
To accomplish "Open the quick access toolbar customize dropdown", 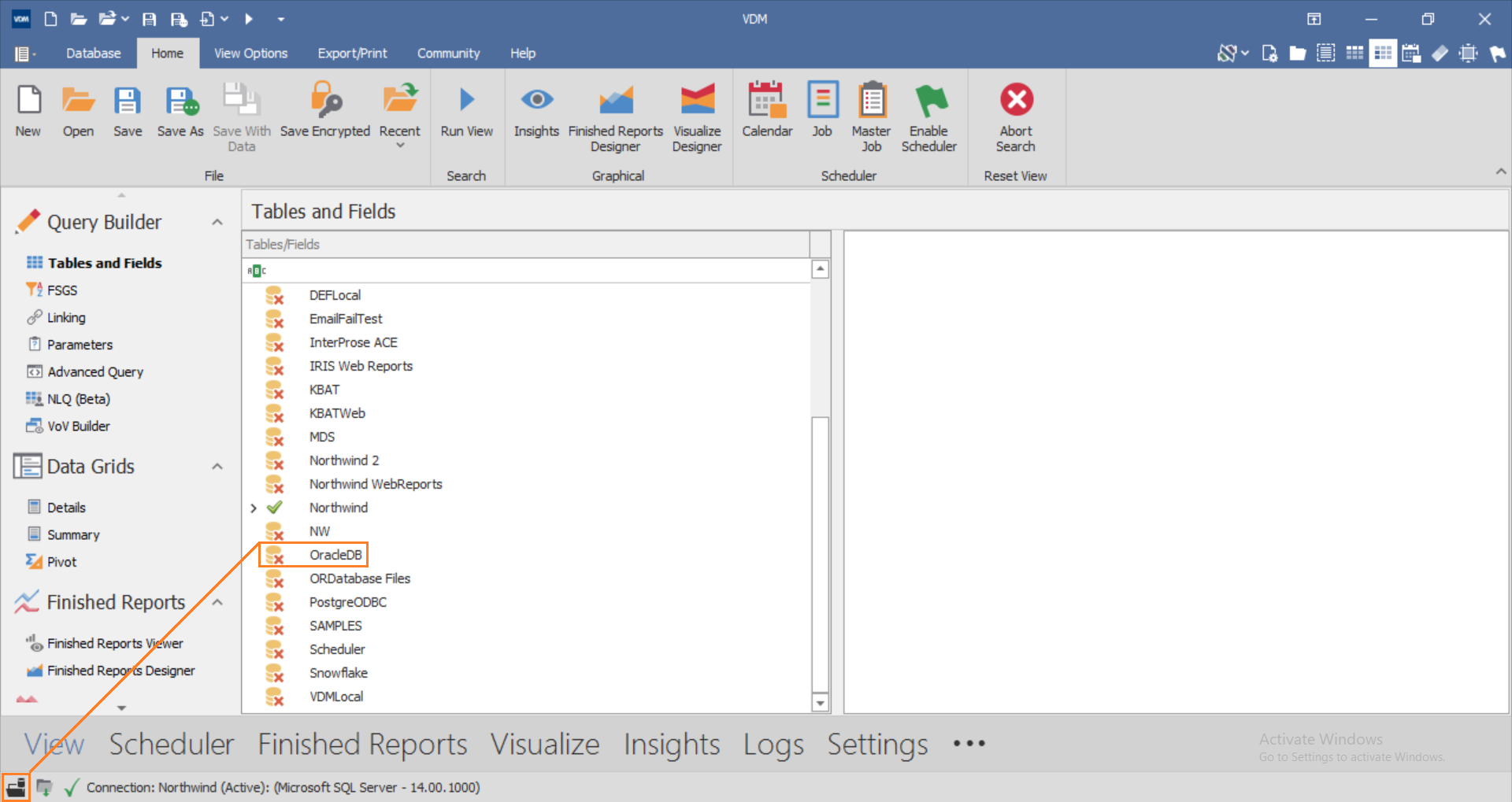I will click(x=281, y=19).
